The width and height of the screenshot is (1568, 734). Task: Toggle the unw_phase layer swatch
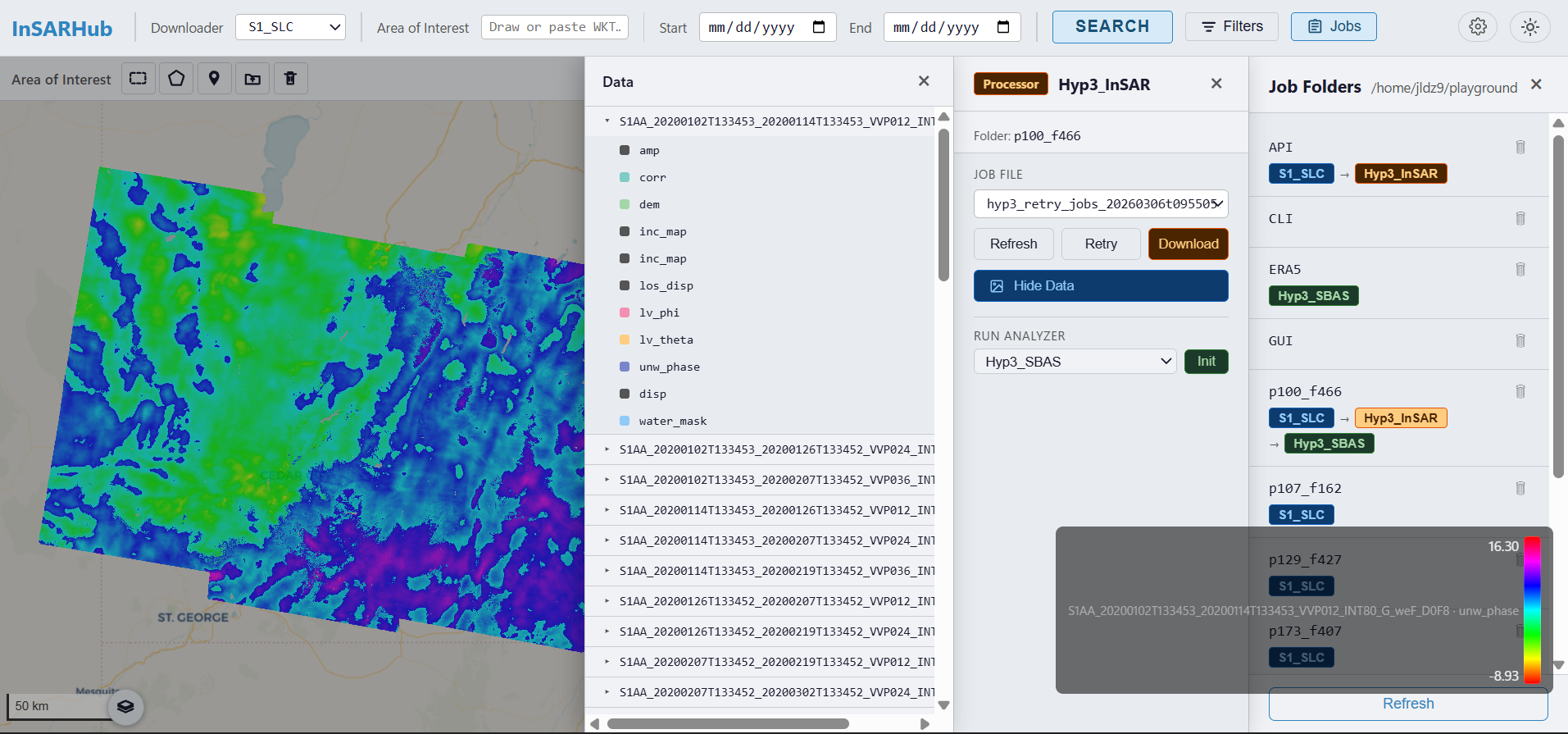(625, 367)
